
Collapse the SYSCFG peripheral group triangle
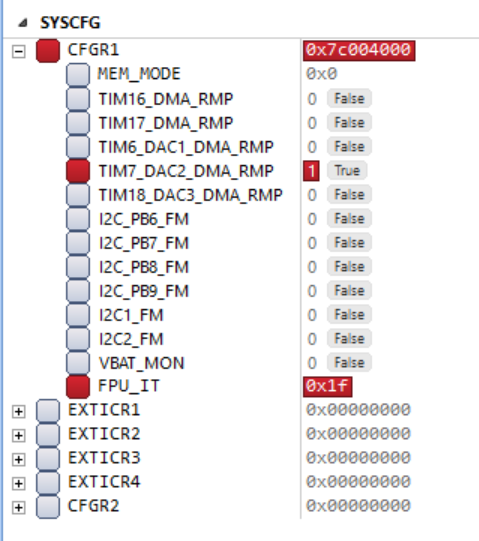click(23, 23)
